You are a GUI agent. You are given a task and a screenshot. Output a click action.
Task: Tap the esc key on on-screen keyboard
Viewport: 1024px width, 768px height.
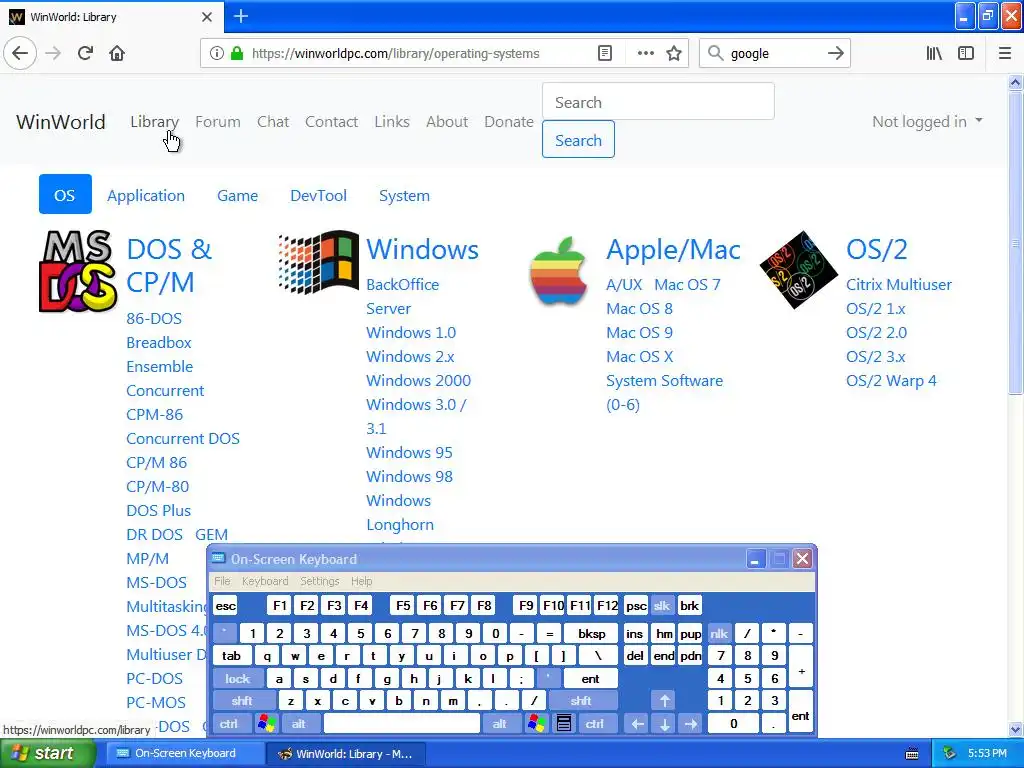(x=225, y=605)
